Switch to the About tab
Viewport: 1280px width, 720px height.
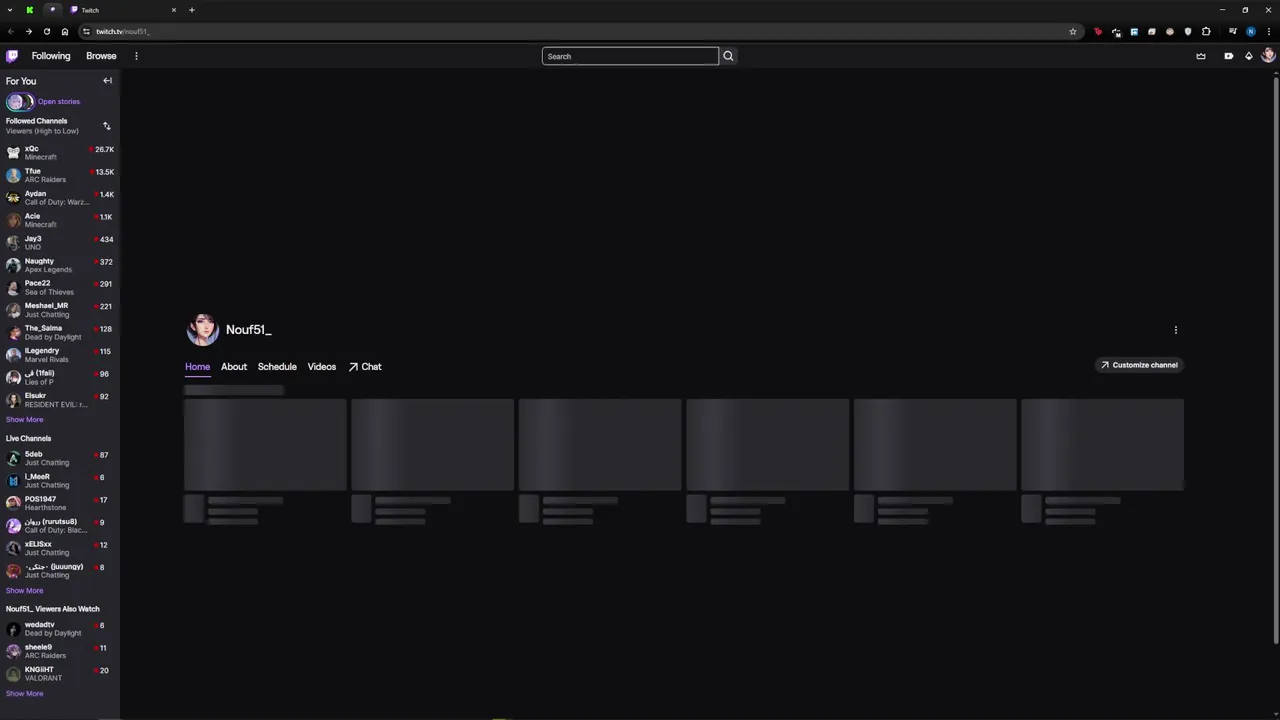tap(234, 367)
